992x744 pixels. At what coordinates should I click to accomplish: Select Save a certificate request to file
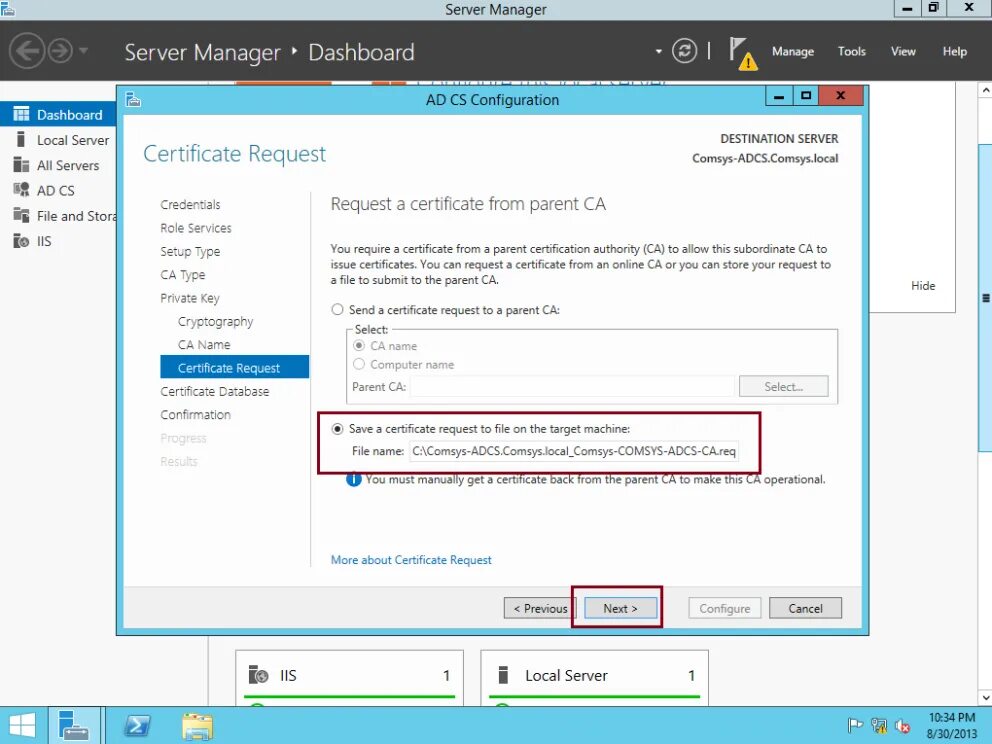[x=337, y=428]
